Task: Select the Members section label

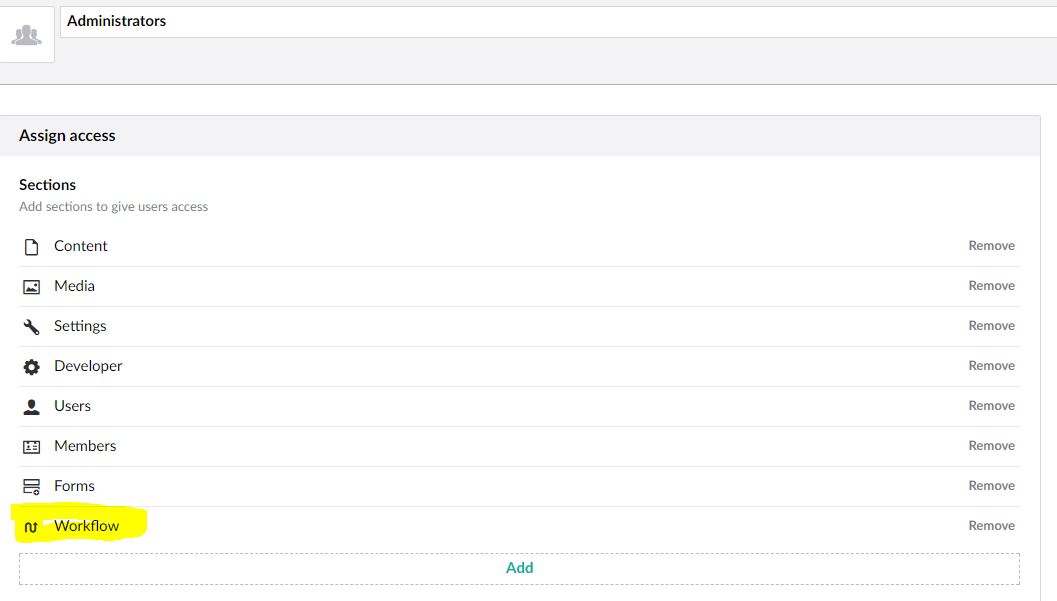Action: coord(85,445)
